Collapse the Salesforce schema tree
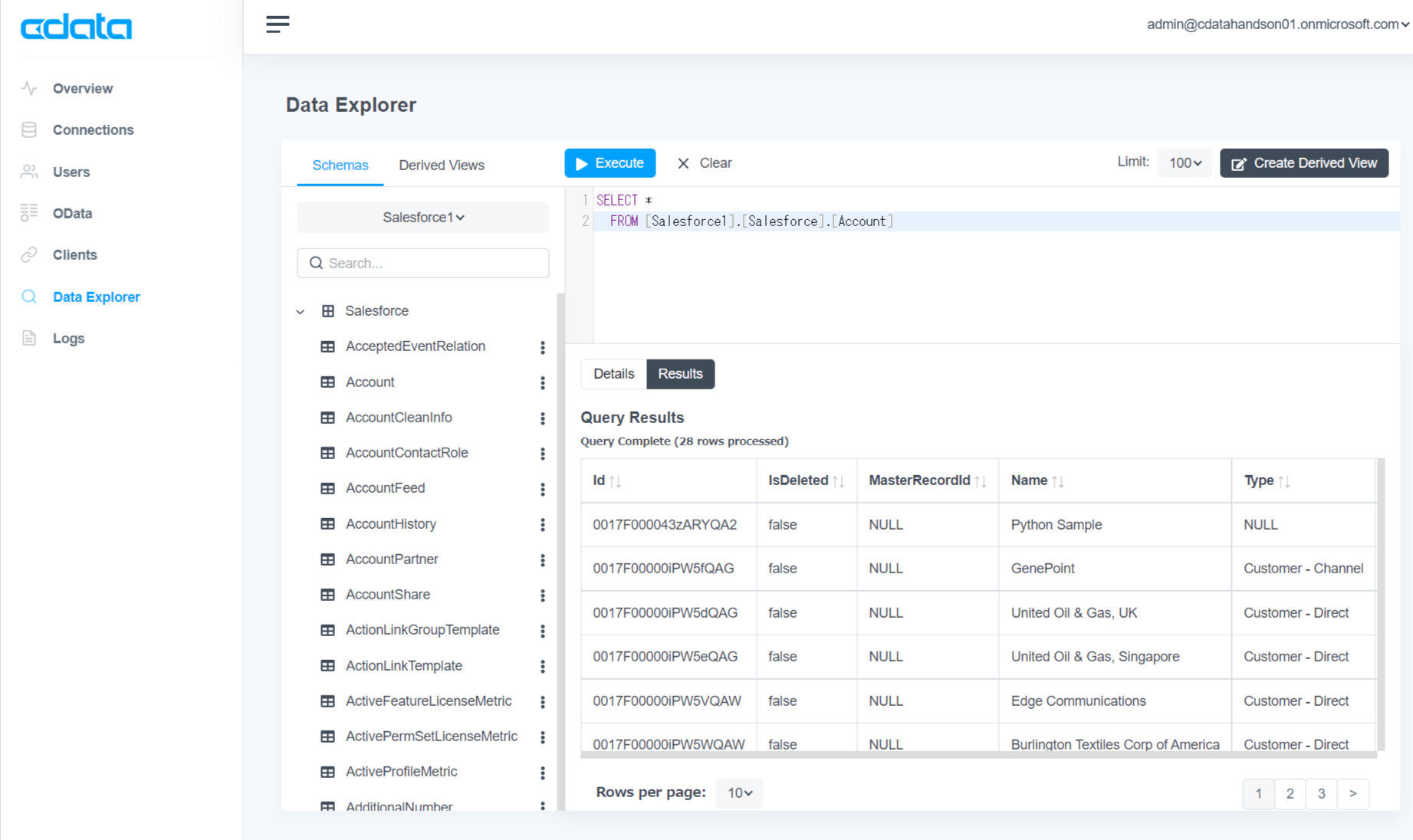This screenshot has width=1413, height=840. click(x=301, y=311)
